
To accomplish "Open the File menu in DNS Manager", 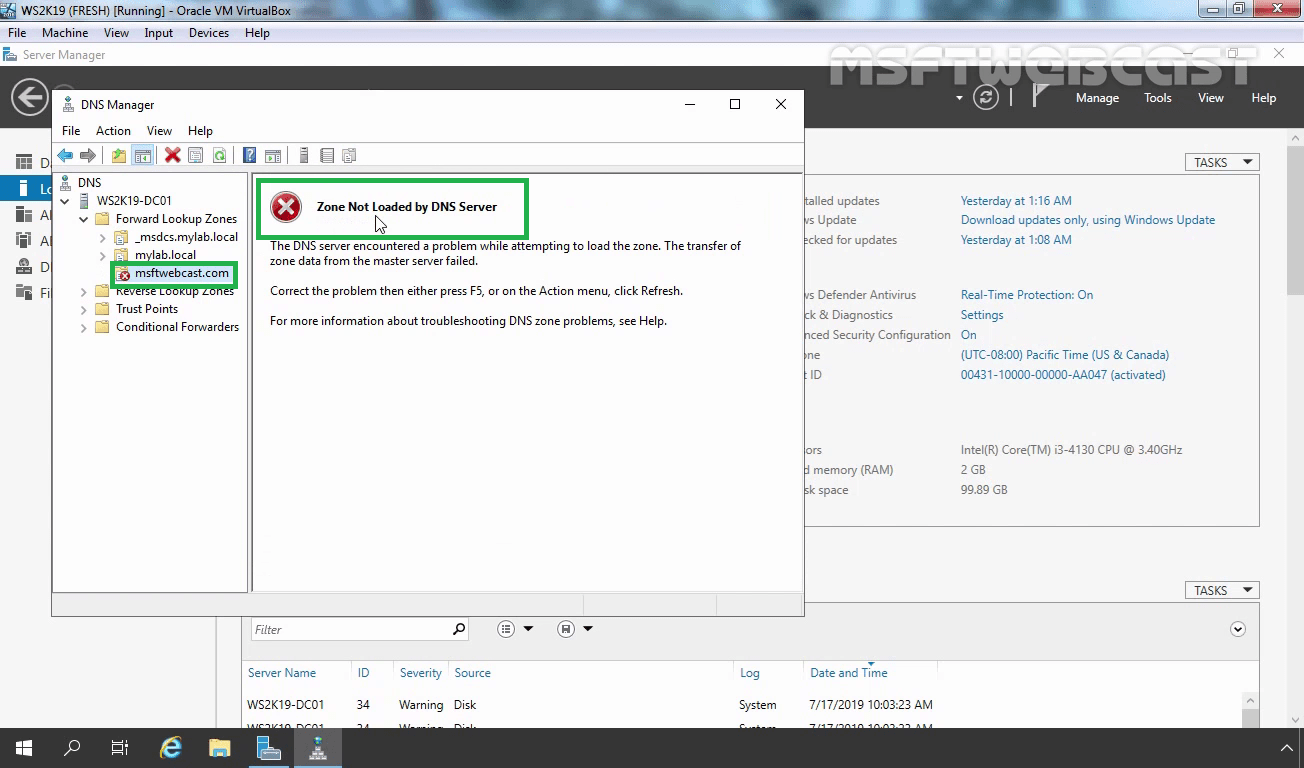I will tap(71, 131).
